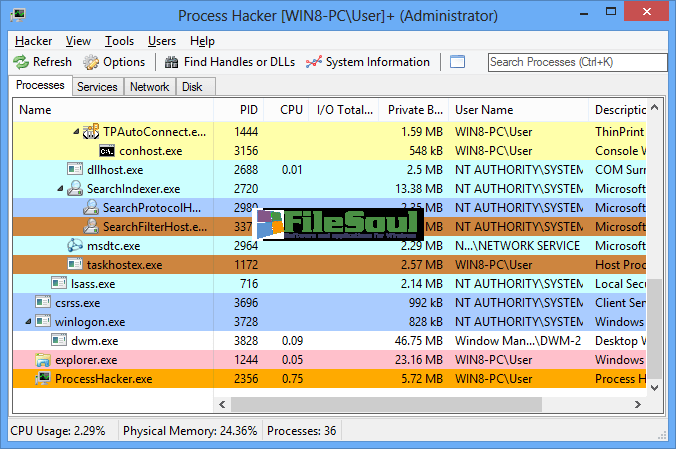Click the window picker icon beside System Information
This screenshot has width=676, height=449.
click(x=457, y=62)
